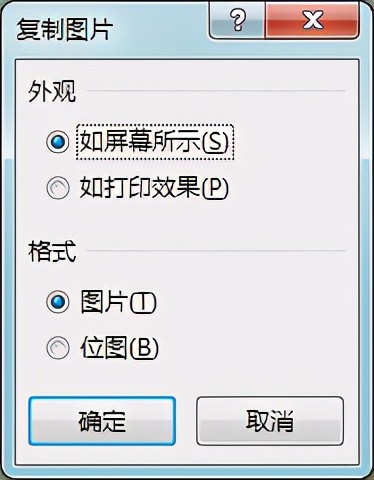Open help with the question mark button
The image size is (374, 480).
237,20
